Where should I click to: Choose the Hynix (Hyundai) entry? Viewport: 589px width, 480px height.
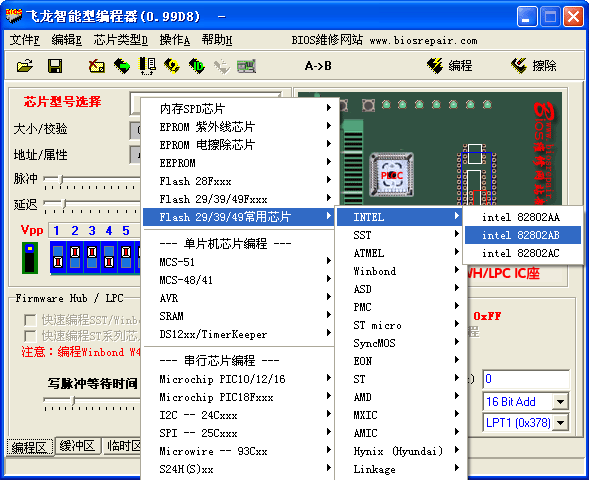(400, 451)
